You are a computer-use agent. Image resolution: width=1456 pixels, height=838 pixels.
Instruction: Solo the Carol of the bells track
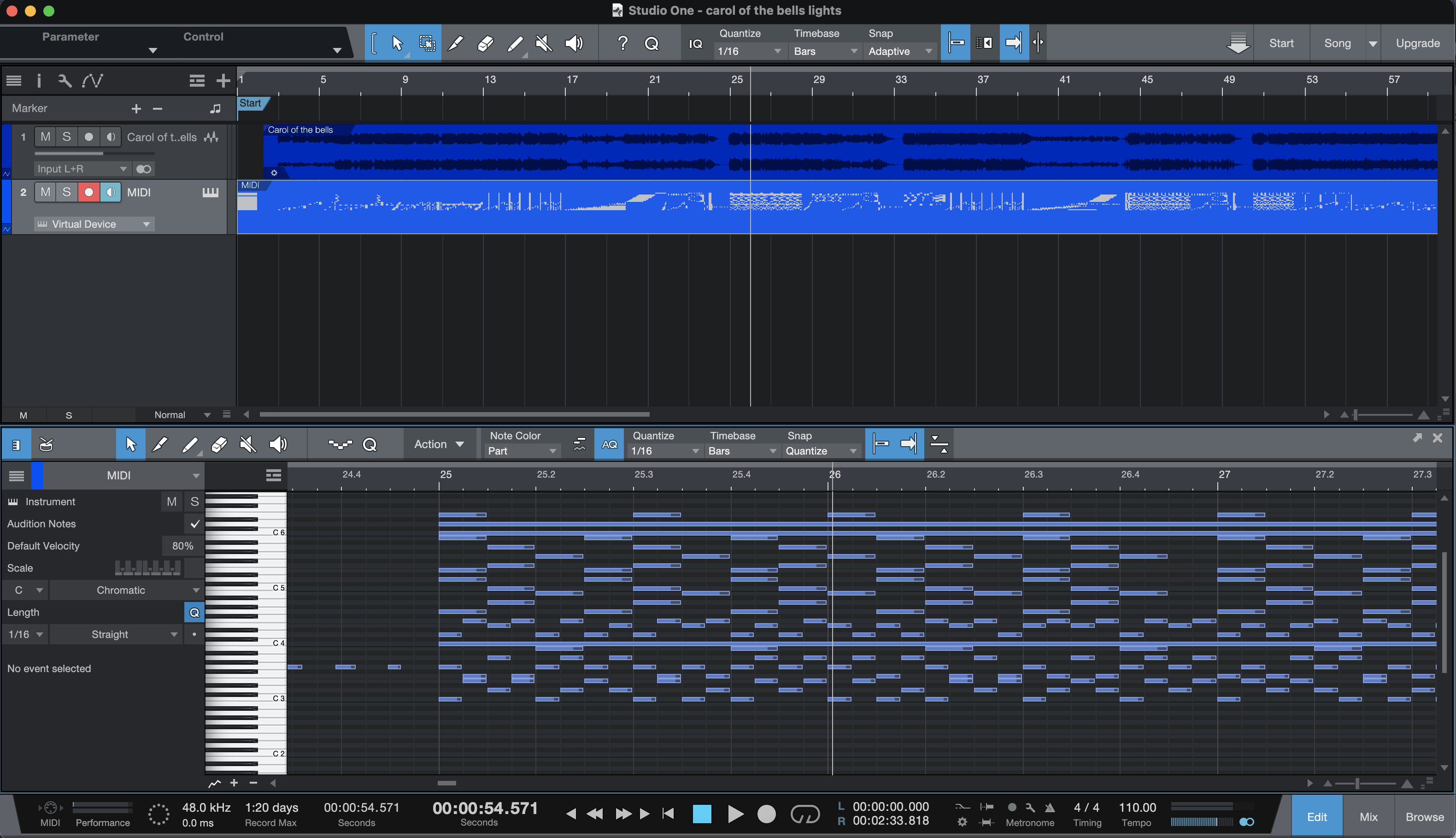[67, 137]
